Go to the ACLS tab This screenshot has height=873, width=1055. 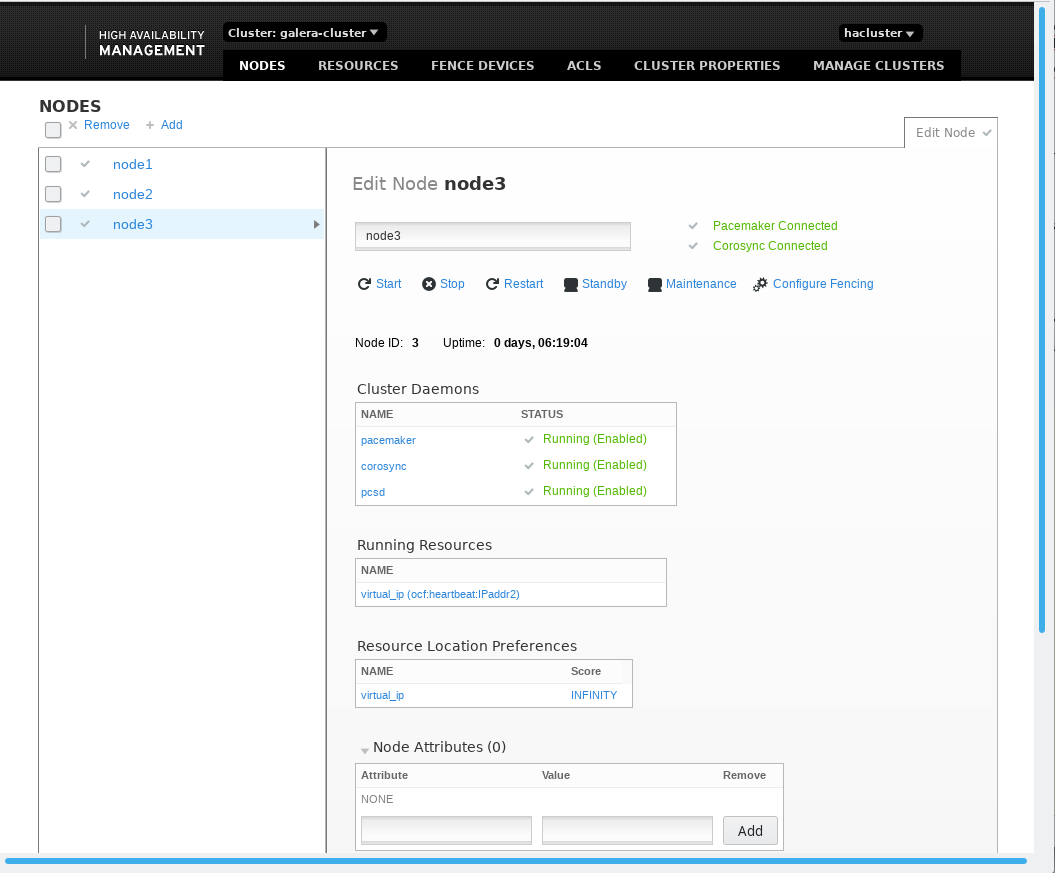(x=584, y=66)
